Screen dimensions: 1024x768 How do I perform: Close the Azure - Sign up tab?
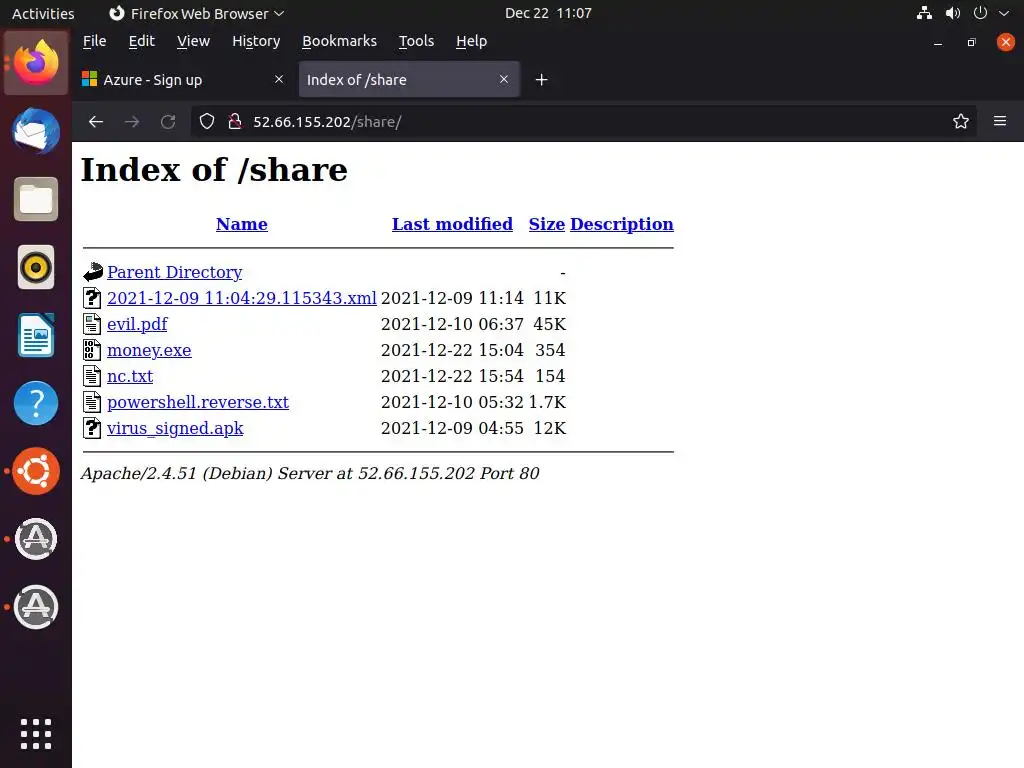click(x=279, y=79)
